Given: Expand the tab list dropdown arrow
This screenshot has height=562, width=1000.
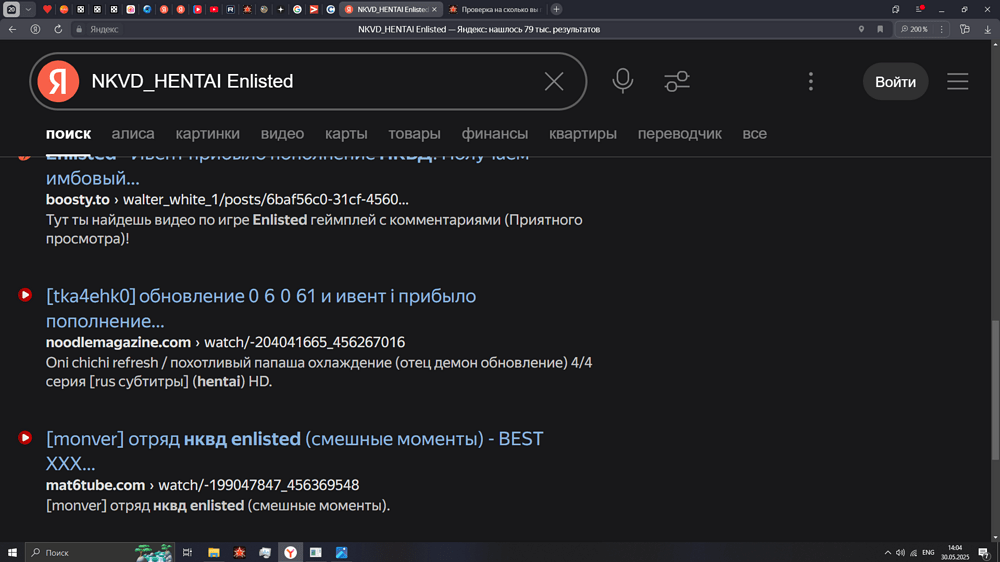Looking at the screenshot, I should pyautogui.click(x=28, y=10).
